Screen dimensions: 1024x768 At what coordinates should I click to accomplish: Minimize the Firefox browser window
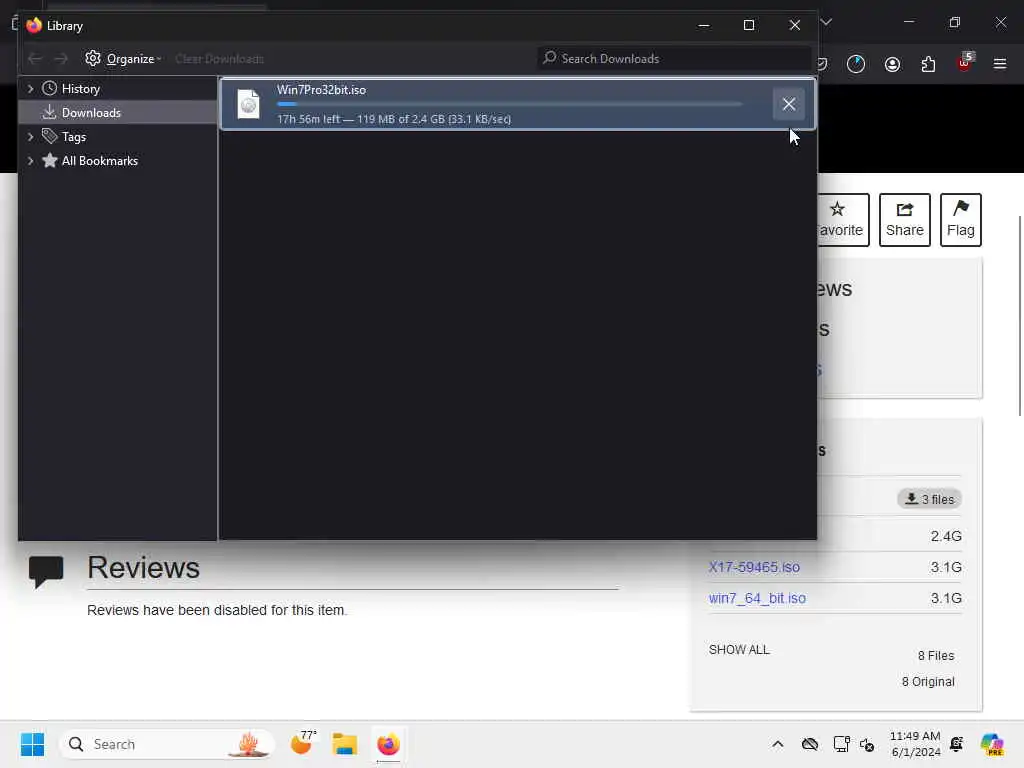[908, 22]
